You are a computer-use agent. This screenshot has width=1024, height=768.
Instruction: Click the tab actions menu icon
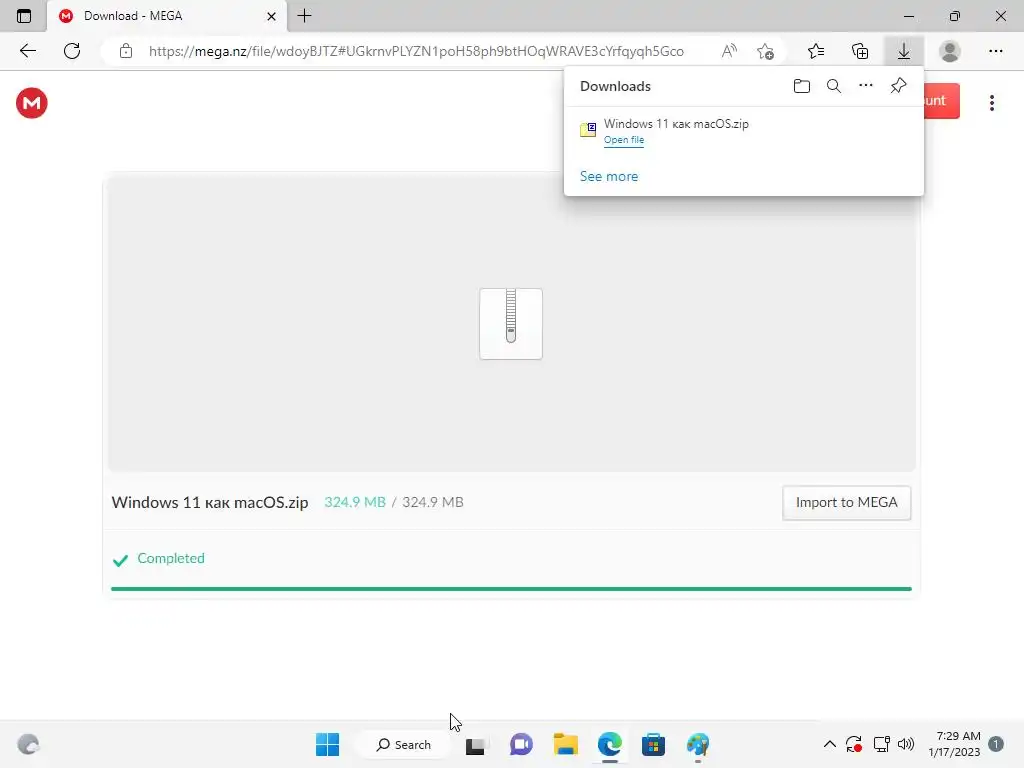[x=24, y=16]
